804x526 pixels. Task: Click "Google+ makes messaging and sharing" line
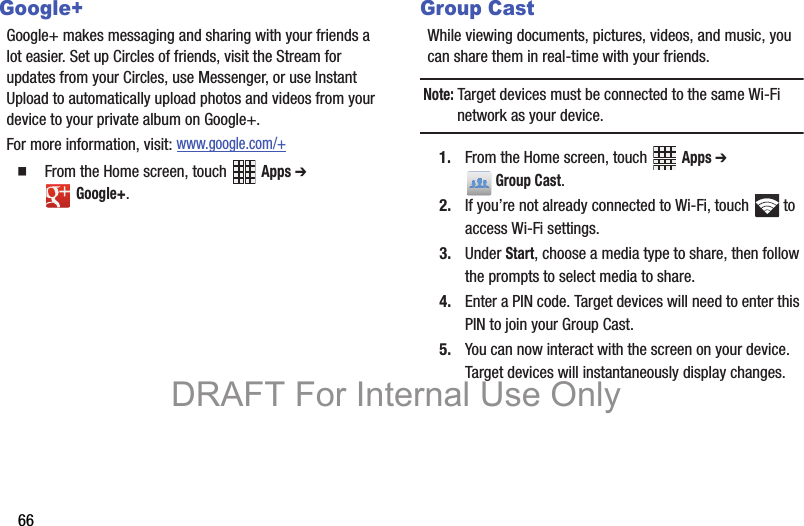188,35
